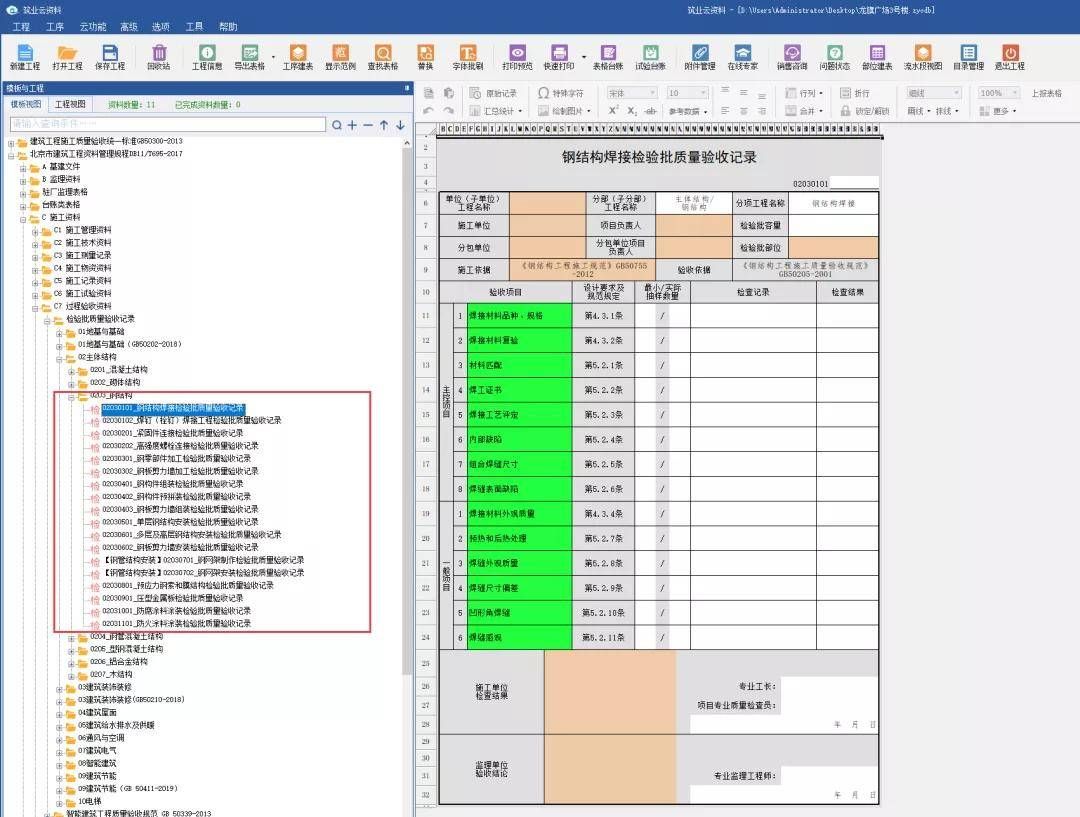Image resolution: width=1080 pixels, height=817 pixels.
Task: Click the 显示范例 icon
Action: pos(340,56)
